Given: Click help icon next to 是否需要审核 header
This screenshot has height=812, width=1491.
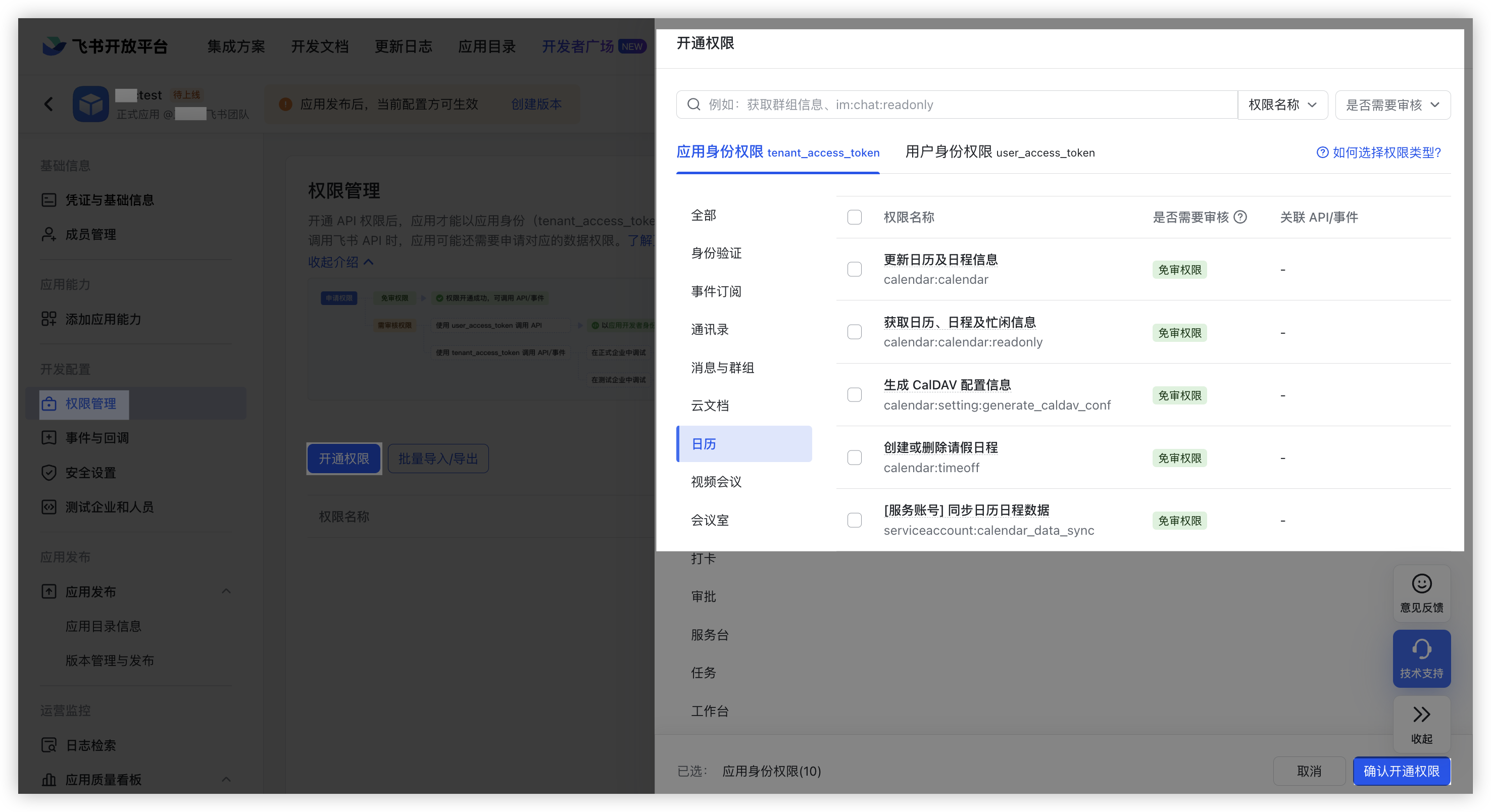Looking at the screenshot, I should tap(1240, 217).
